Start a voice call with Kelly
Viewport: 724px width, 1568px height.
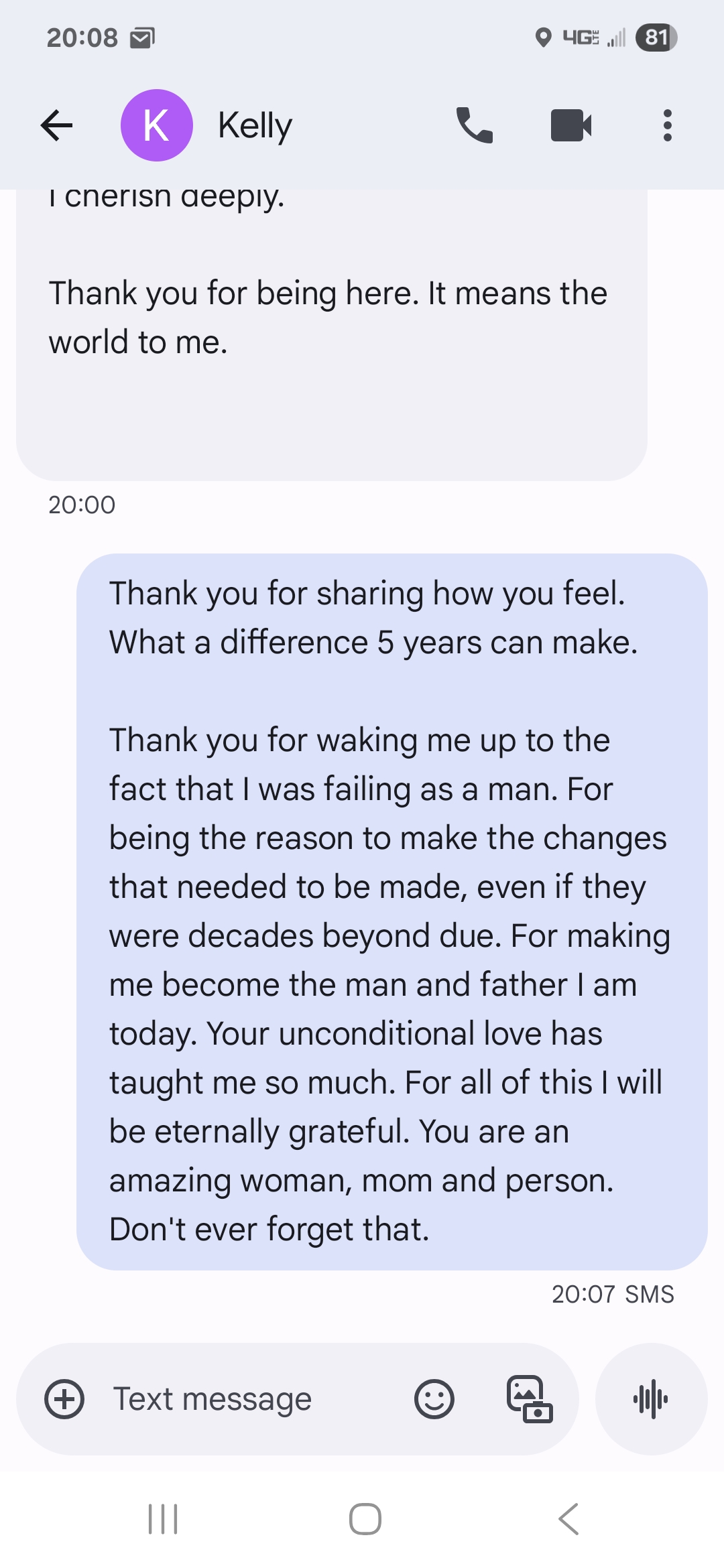pyautogui.click(x=474, y=125)
